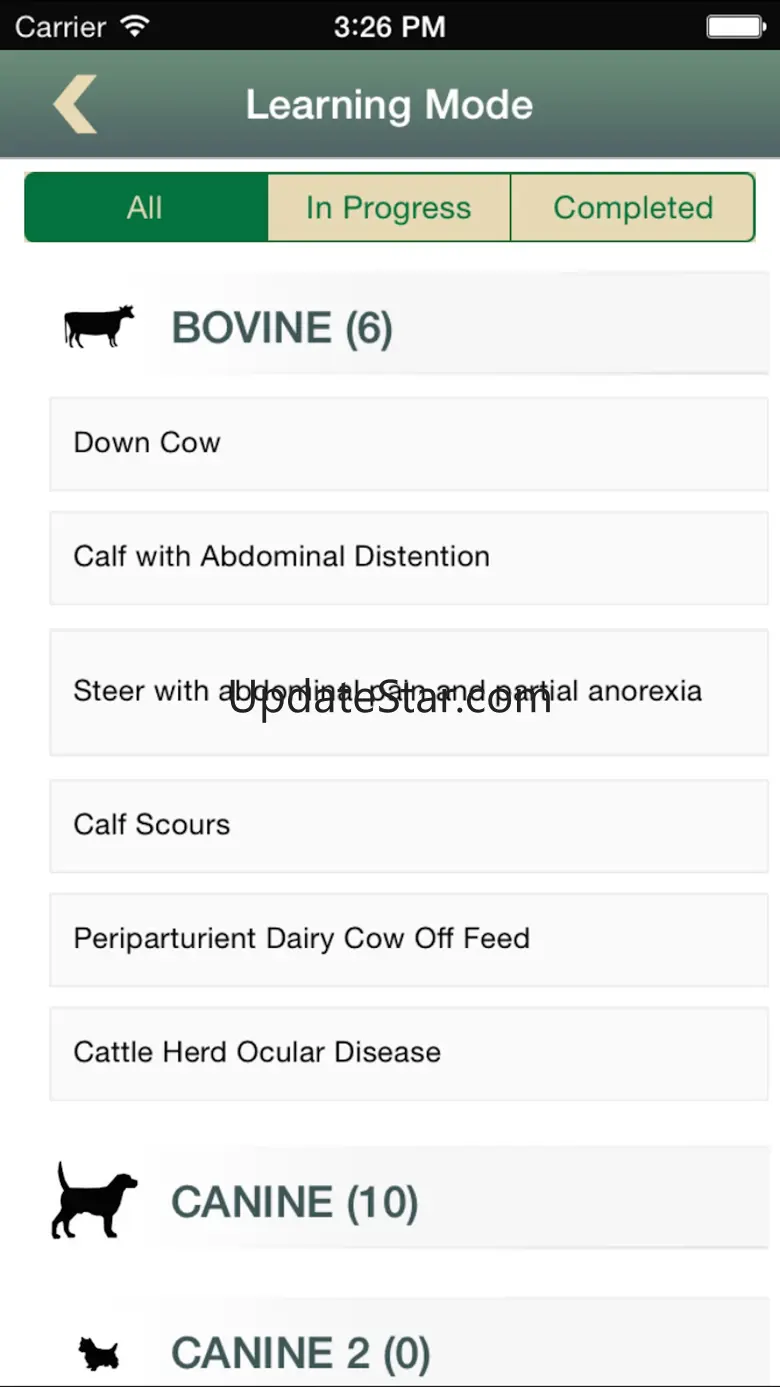780x1387 pixels.
Task: Click the small terrier icon
Action: click(x=99, y=1354)
